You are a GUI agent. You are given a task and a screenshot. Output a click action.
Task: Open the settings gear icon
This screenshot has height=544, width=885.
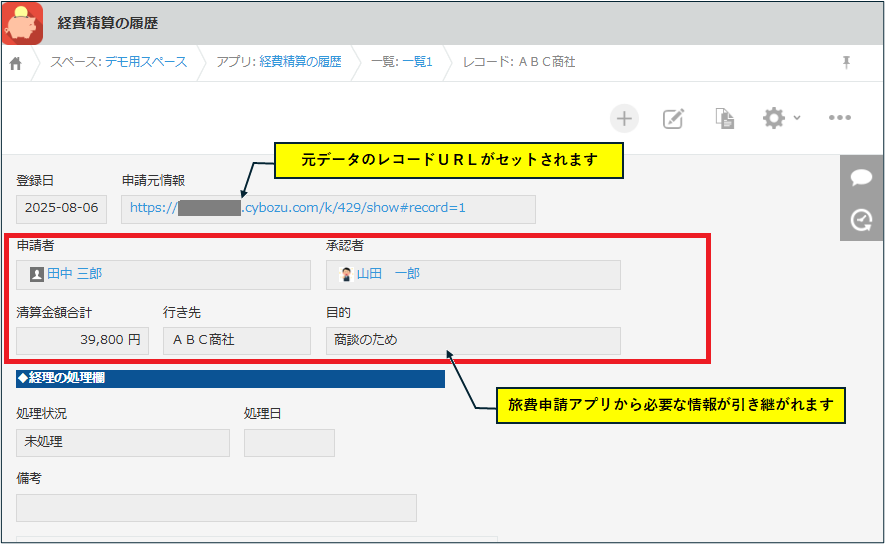point(773,118)
